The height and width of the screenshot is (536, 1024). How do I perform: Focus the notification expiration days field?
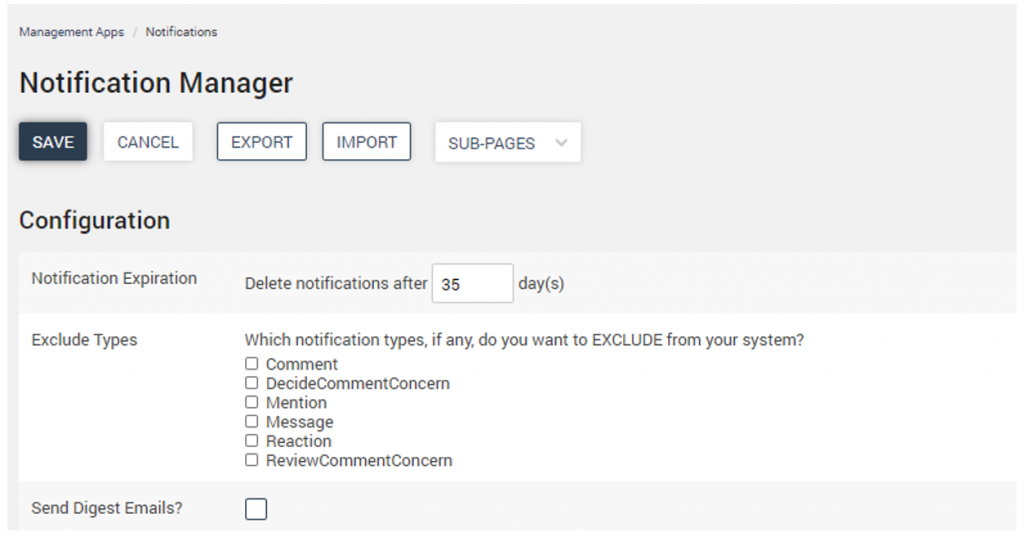tap(472, 284)
